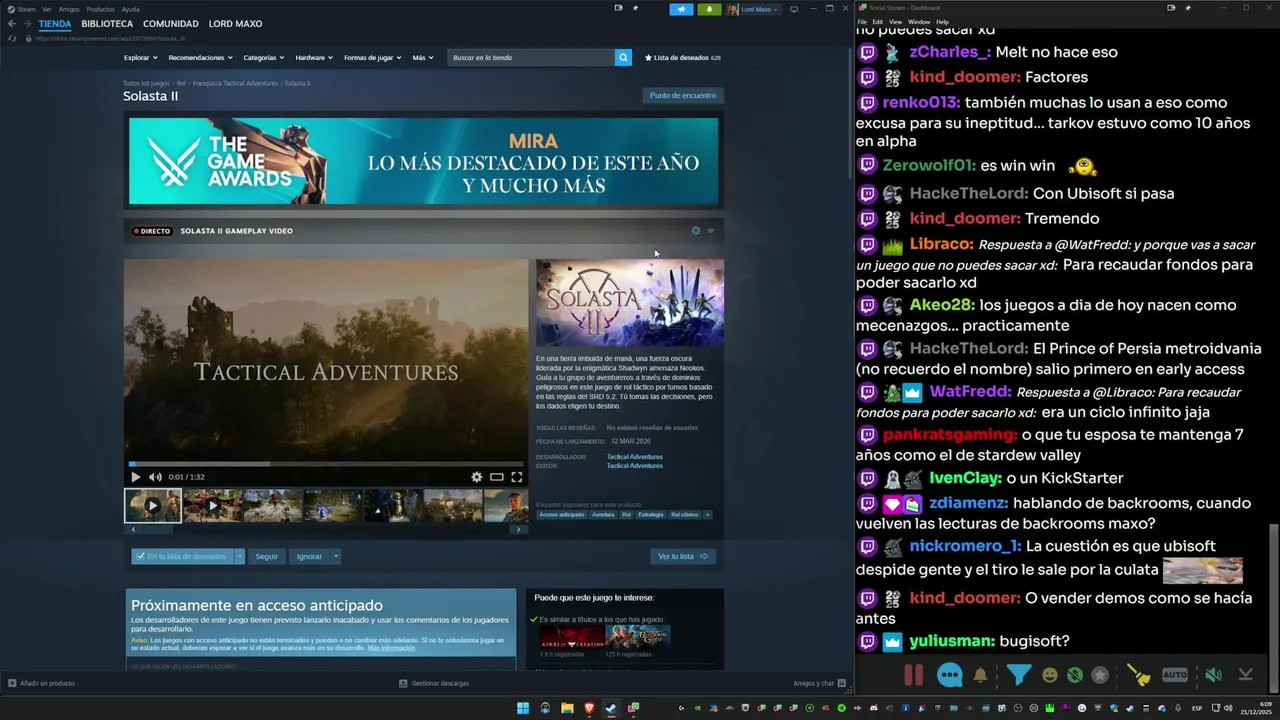This screenshot has height=720, width=1280.
Task: Open the Recomendaciones dropdown
Action: click(200, 57)
